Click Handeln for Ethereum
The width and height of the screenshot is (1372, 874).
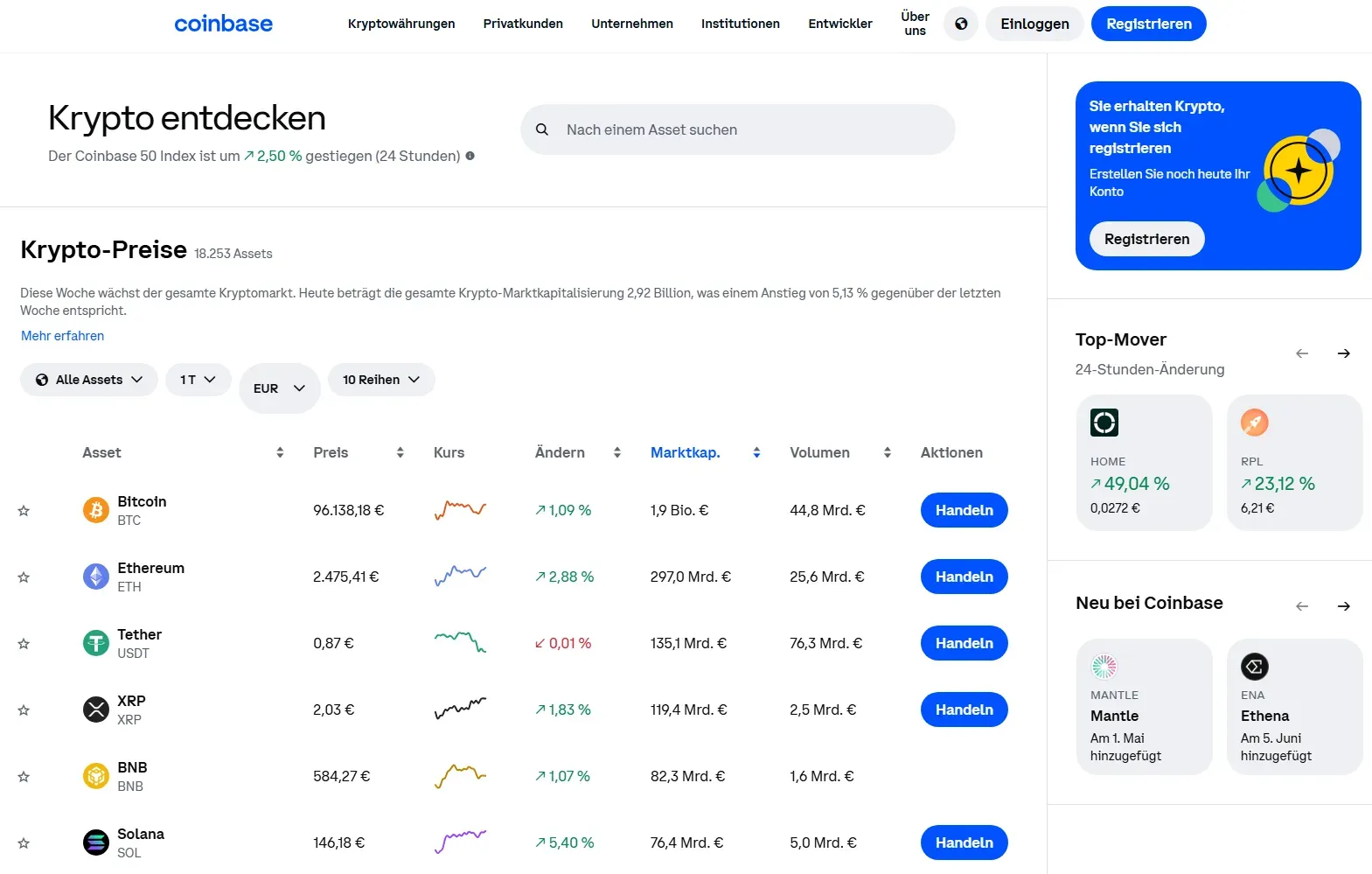point(965,577)
